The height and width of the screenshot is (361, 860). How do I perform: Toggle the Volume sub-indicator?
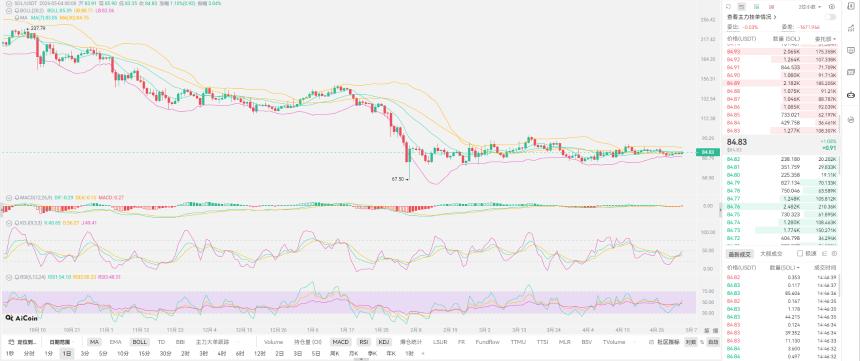pyautogui.click(x=273, y=342)
